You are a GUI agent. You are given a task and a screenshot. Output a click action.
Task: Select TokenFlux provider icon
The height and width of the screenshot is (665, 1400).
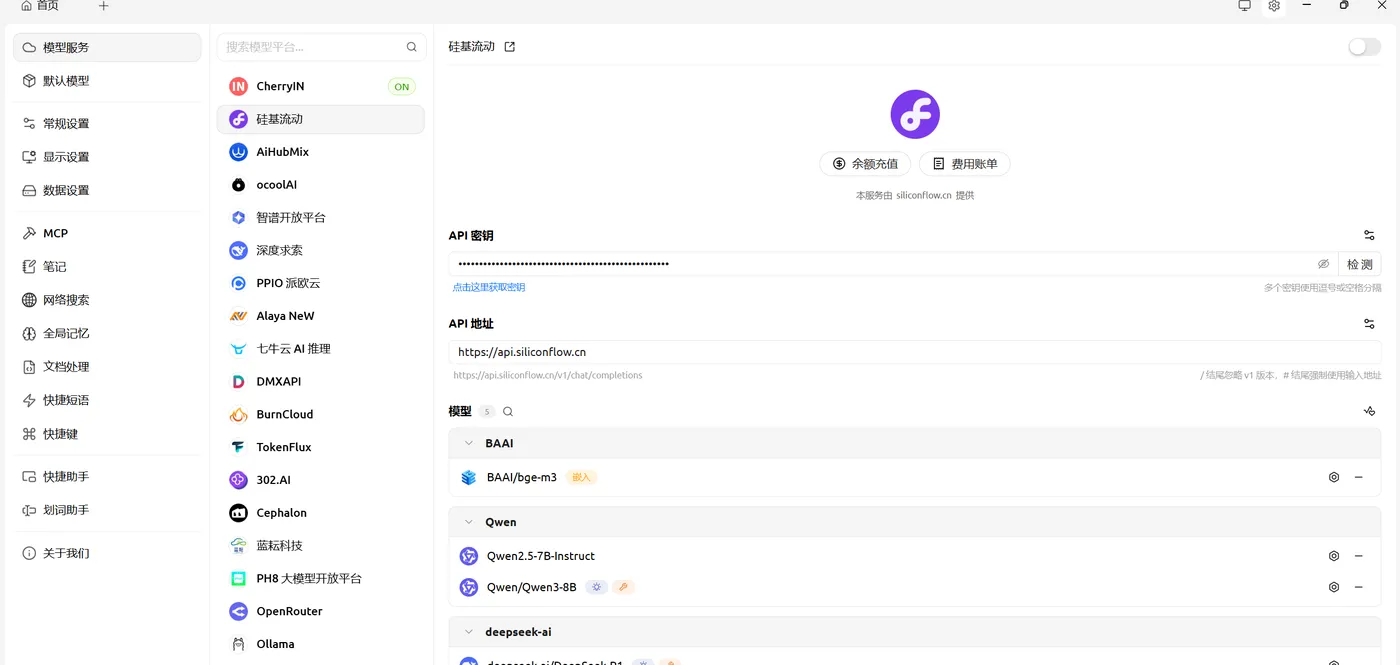238,447
